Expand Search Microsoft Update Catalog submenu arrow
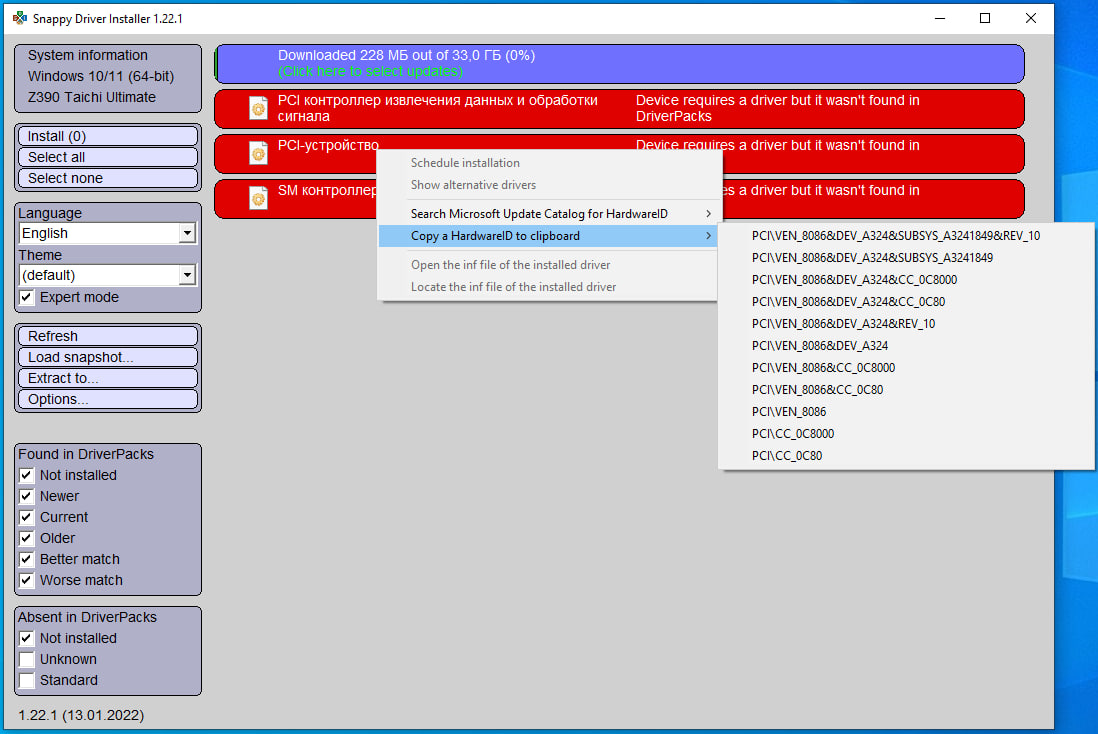This screenshot has width=1098, height=734. click(x=709, y=214)
